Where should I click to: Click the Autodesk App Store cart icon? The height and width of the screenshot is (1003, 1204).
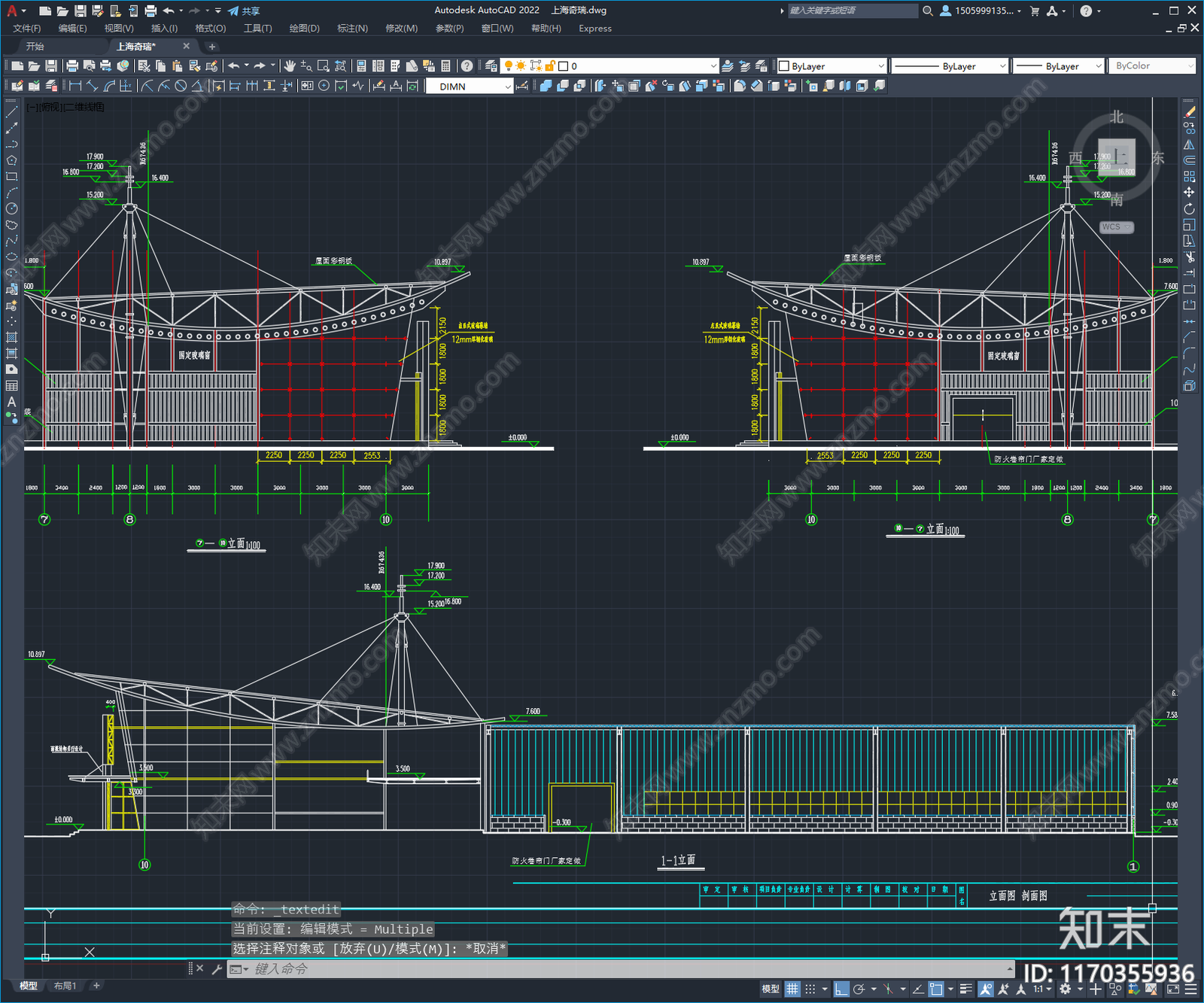pyautogui.click(x=1035, y=11)
